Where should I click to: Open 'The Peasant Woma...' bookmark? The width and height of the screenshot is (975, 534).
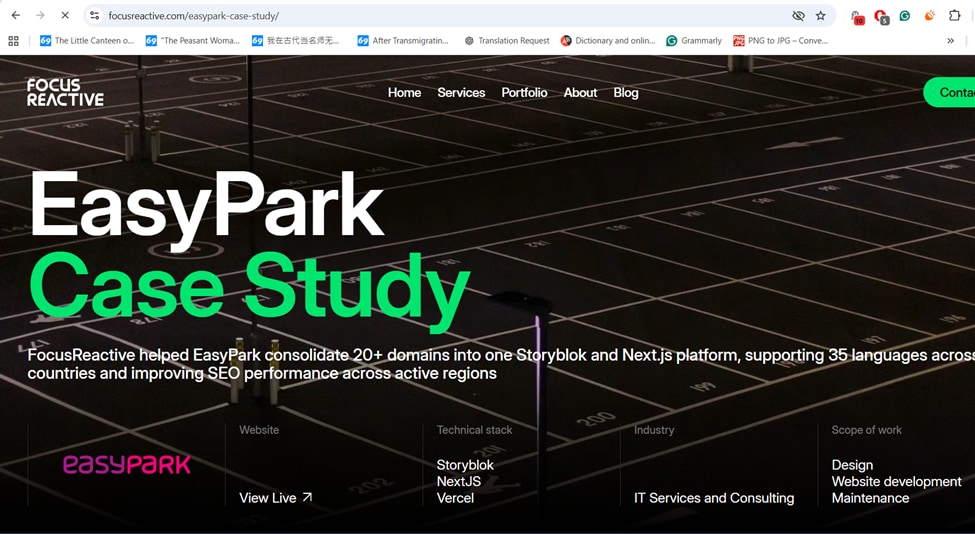click(193, 40)
